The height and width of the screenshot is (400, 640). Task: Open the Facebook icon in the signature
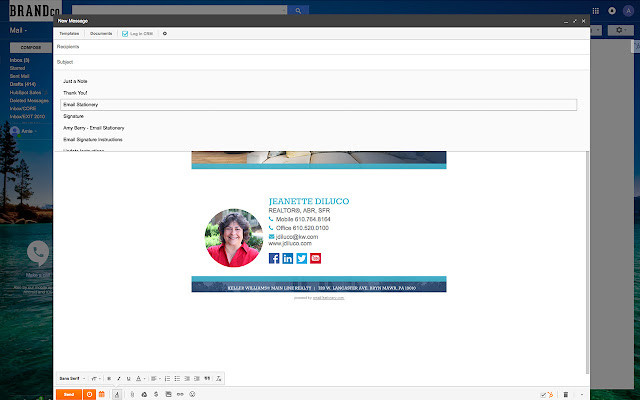tap(274, 258)
